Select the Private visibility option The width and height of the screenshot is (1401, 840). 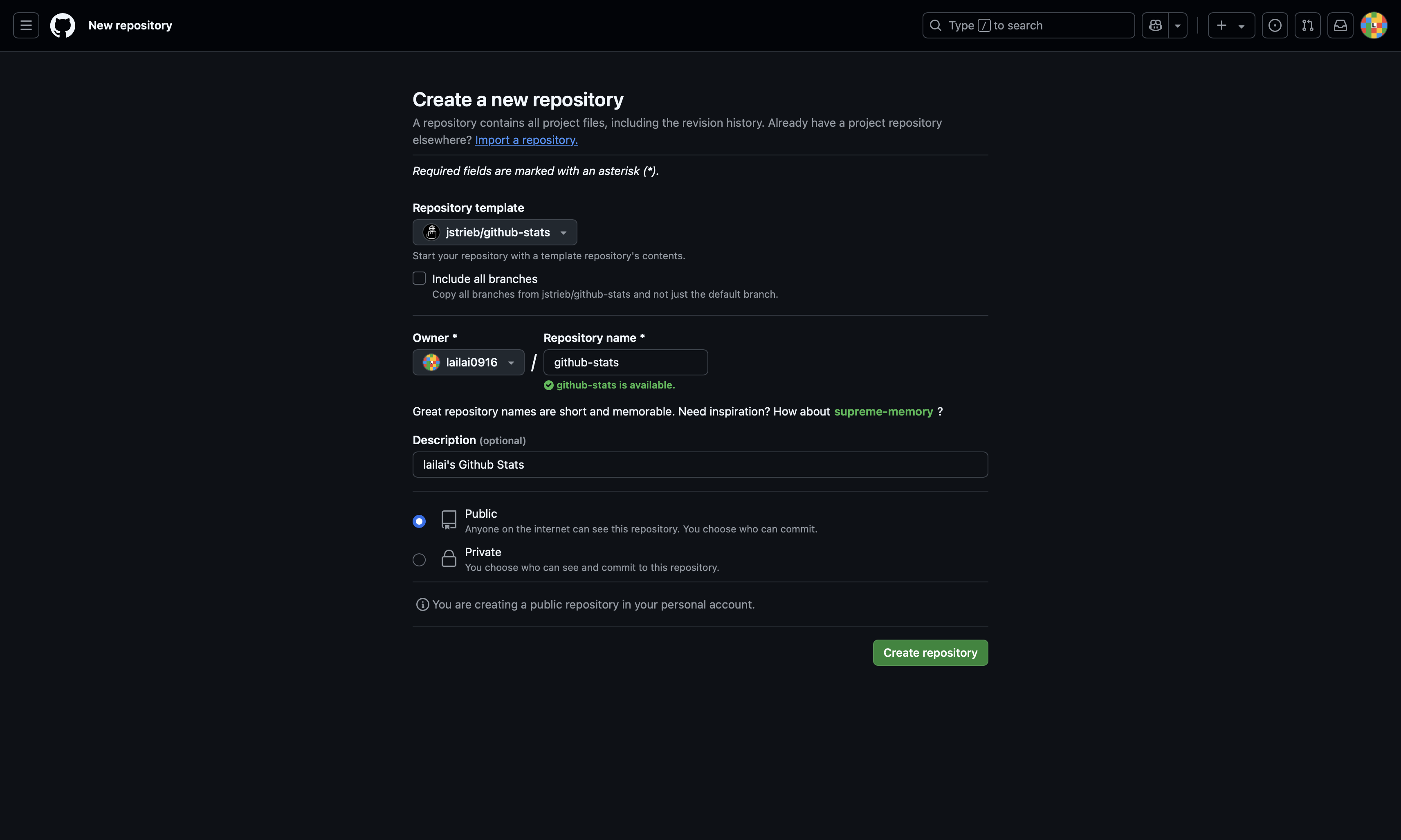419,560
